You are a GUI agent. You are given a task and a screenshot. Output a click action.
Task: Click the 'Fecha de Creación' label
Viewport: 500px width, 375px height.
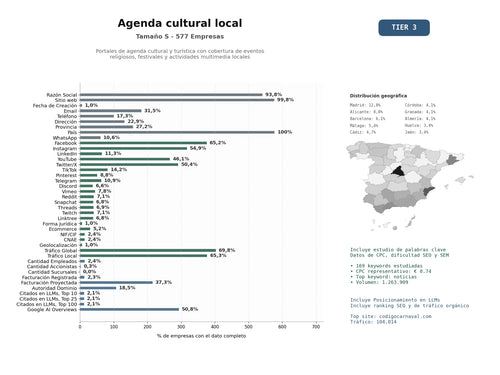(x=55, y=105)
